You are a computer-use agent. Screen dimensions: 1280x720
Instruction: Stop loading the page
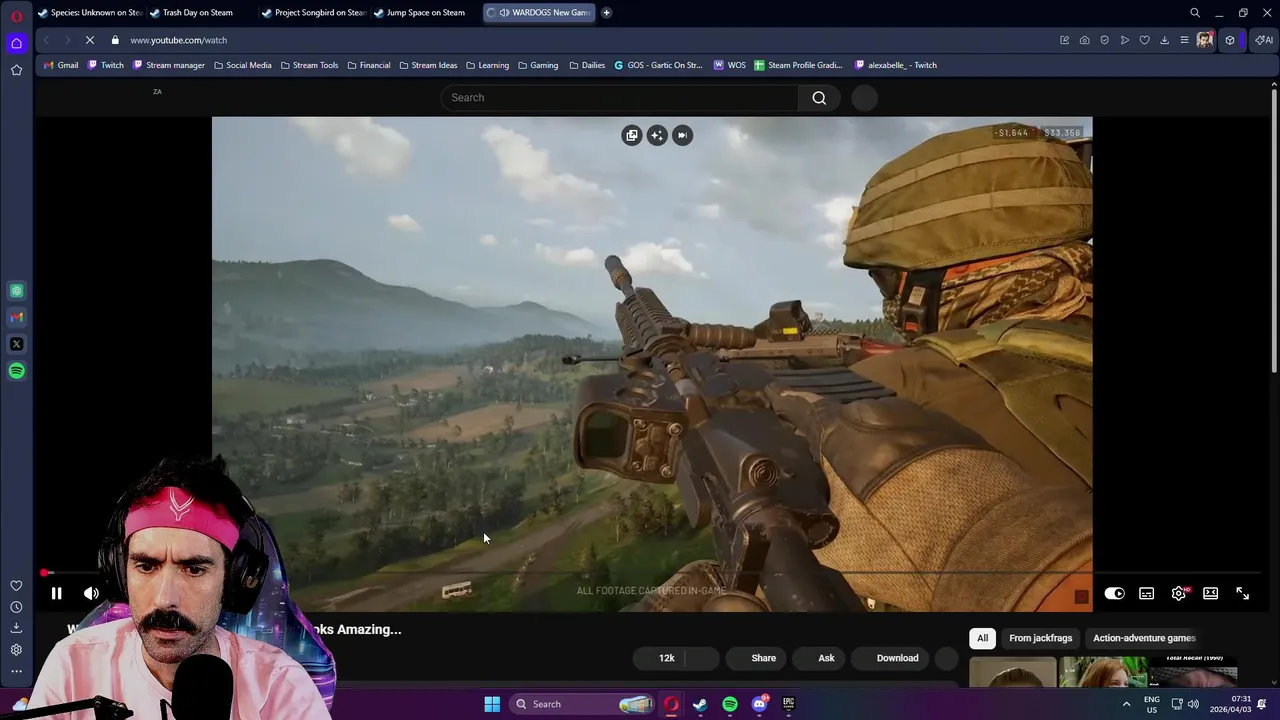(x=89, y=40)
